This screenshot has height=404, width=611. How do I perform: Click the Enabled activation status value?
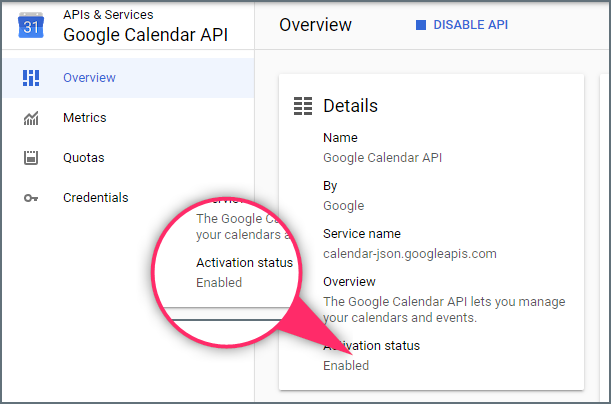tap(346, 365)
